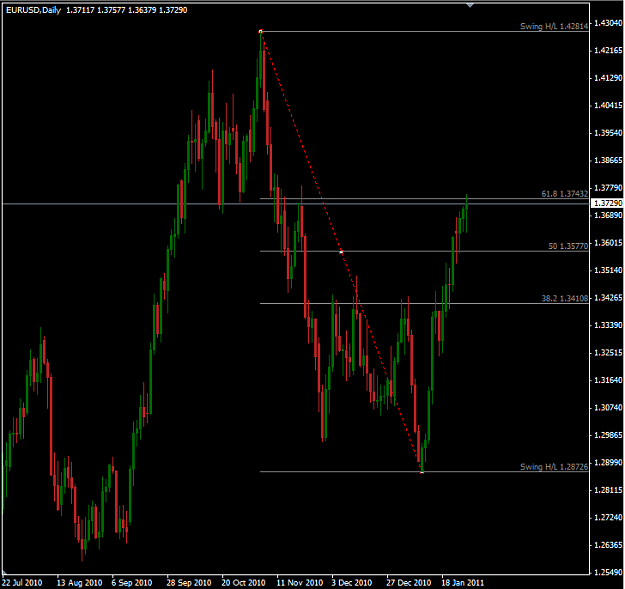Screen dimensions: 625x589
Task: Click the 6 Sep 2010 date label
Action: click(132, 583)
